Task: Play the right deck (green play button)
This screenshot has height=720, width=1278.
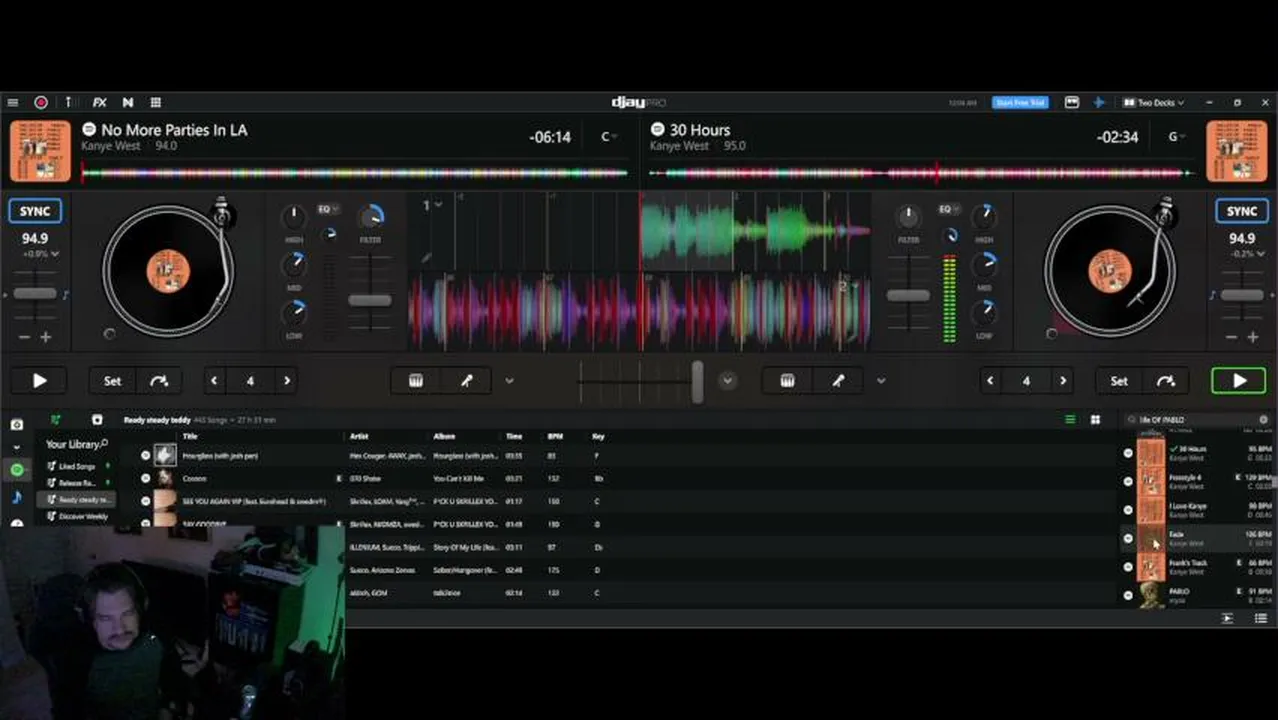Action: tap(1239, 381)
